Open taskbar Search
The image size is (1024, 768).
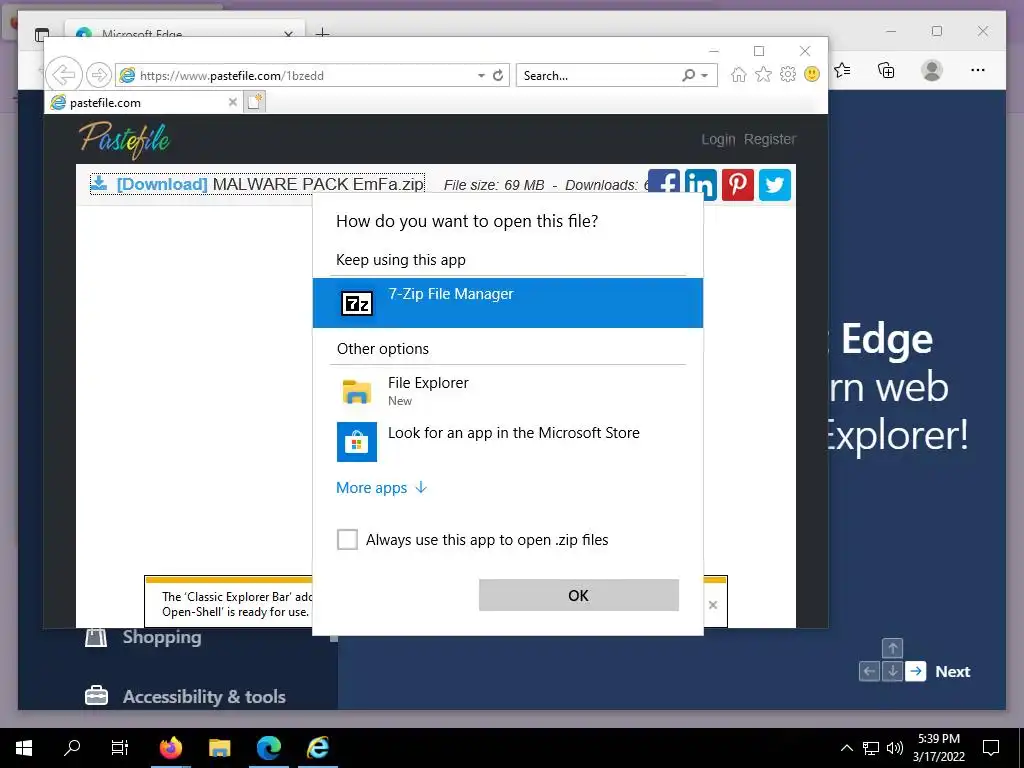pyautogui.click(x=72, y=748)
